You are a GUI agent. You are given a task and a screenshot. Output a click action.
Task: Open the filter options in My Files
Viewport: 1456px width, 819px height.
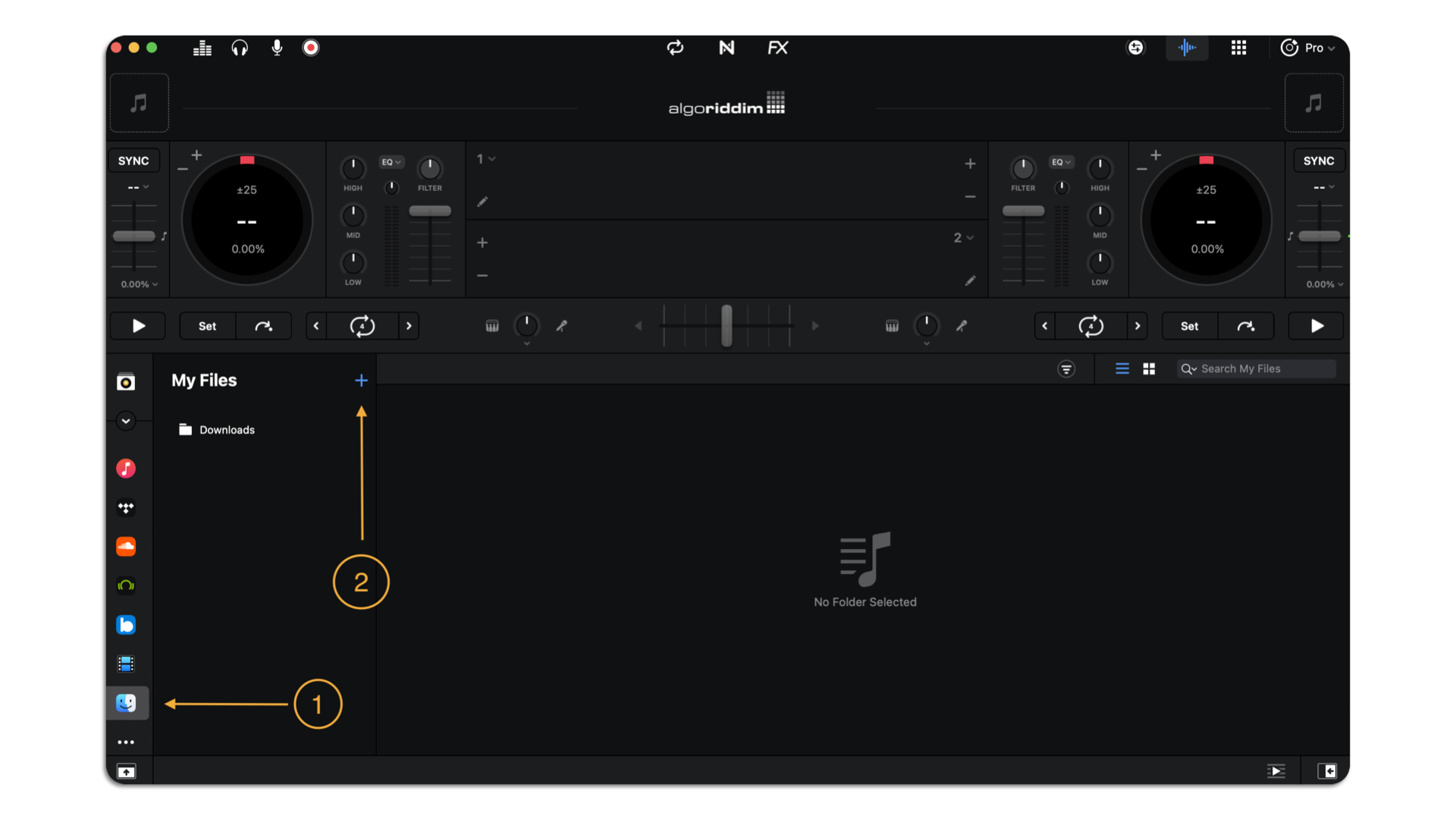1067,369
